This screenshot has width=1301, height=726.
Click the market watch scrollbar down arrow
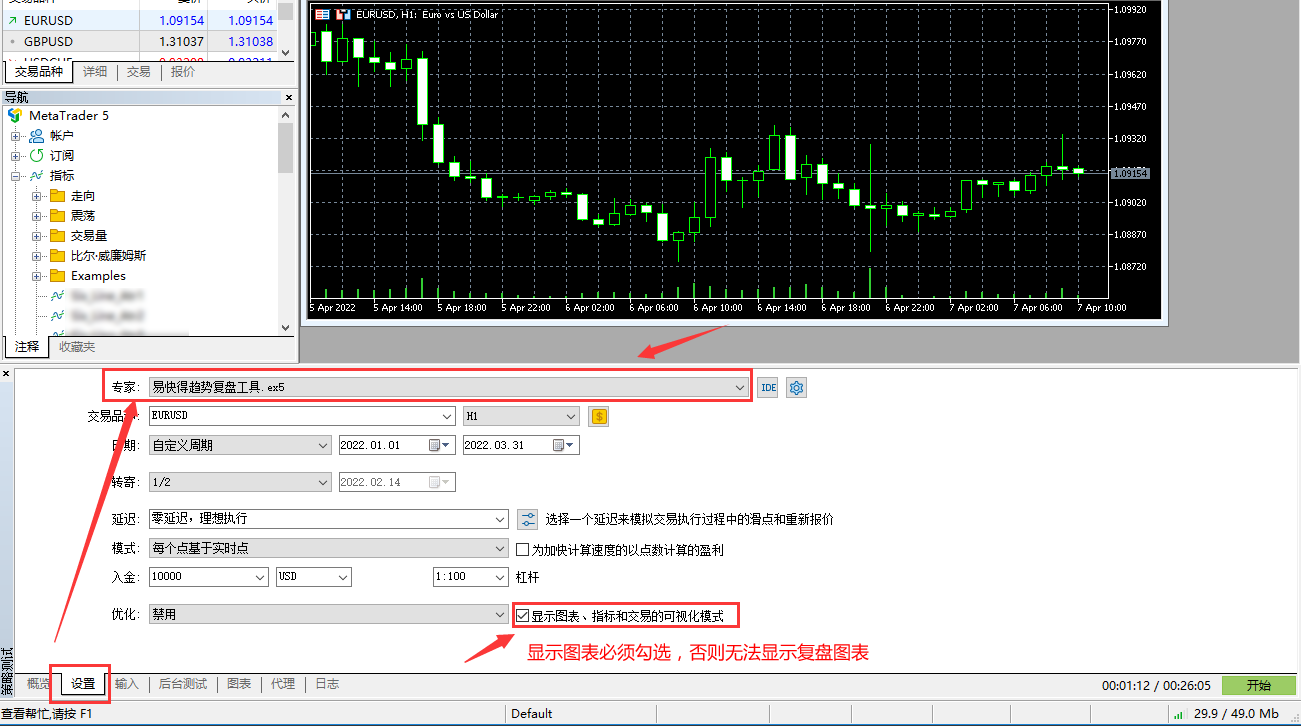pyautogui.click(x=286, y=52)
